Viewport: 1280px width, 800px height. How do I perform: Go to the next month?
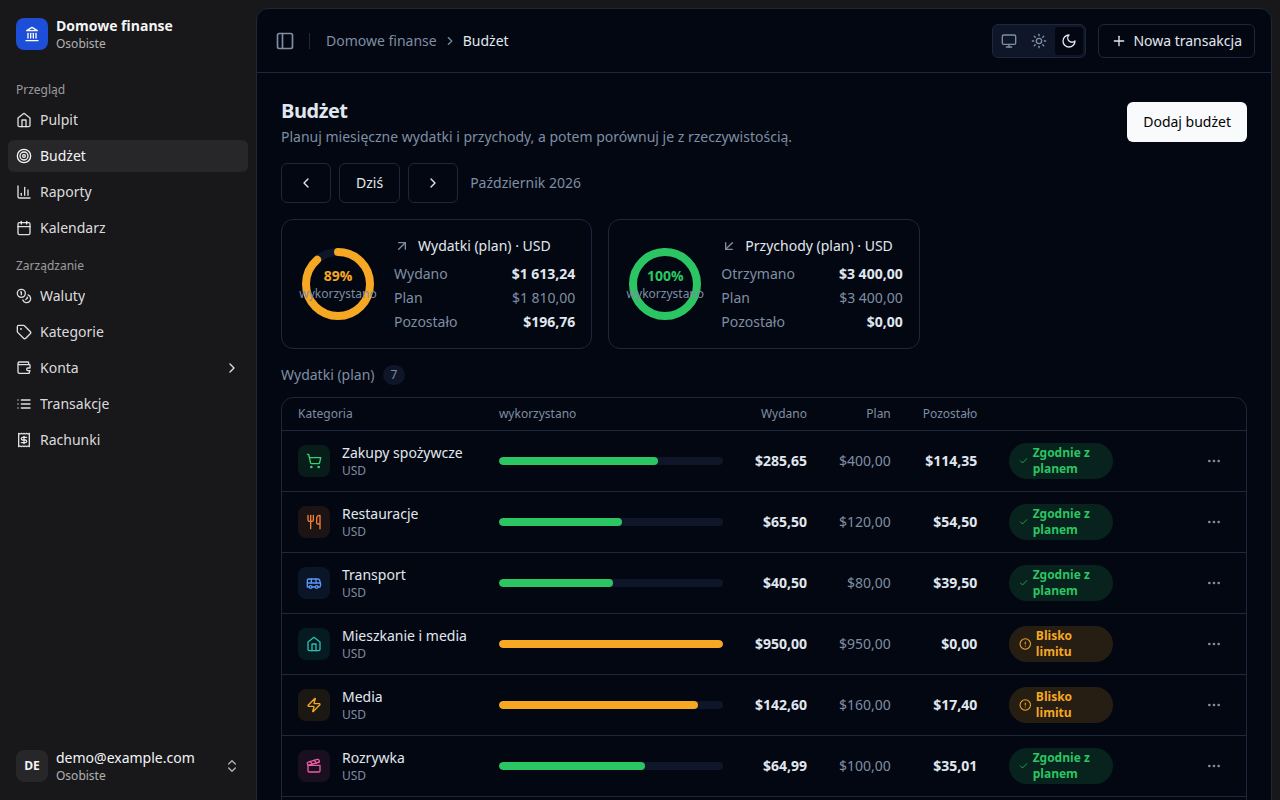tap(433, 183)
